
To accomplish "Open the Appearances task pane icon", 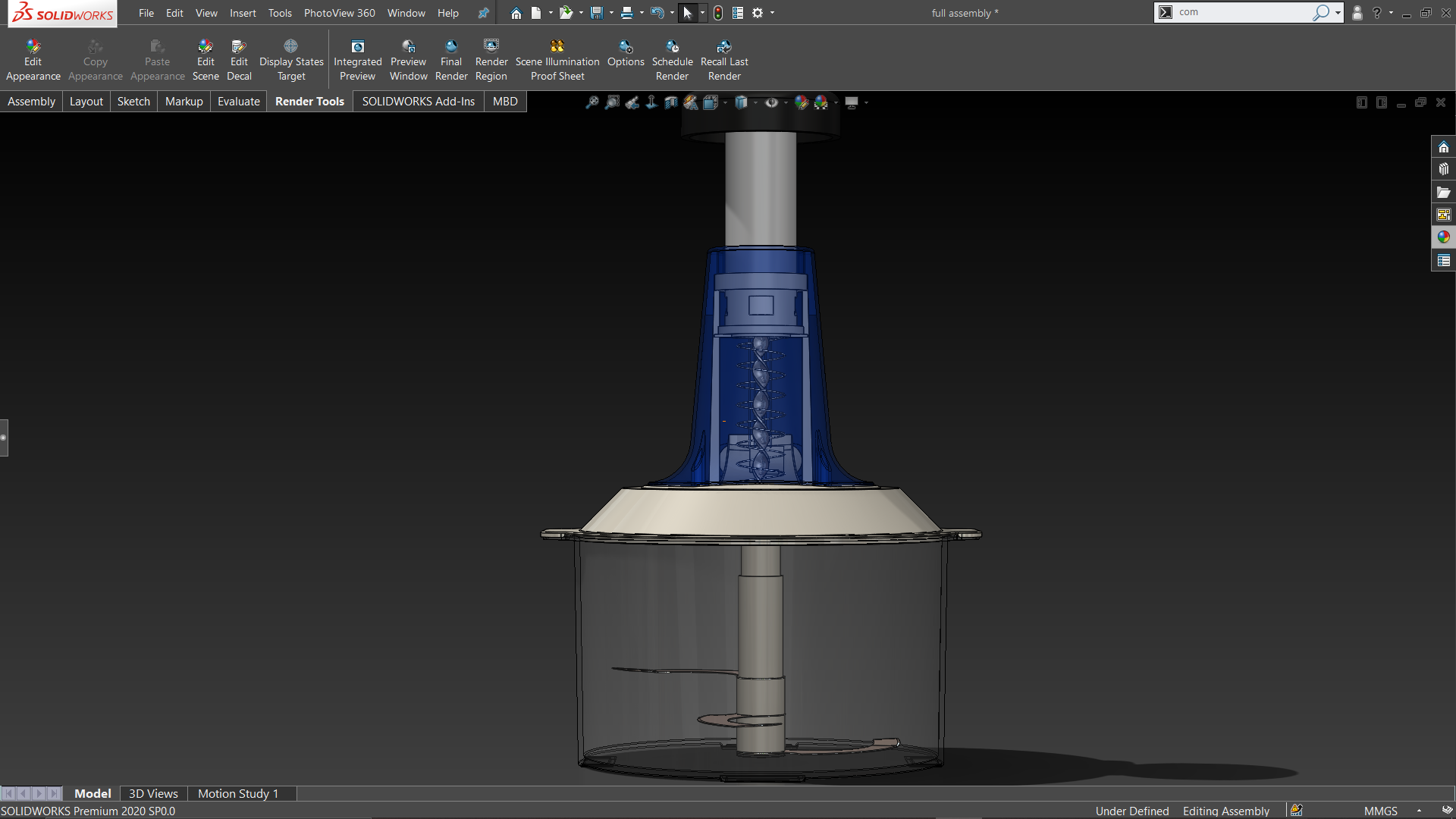I will click(x=1443, y=237).
